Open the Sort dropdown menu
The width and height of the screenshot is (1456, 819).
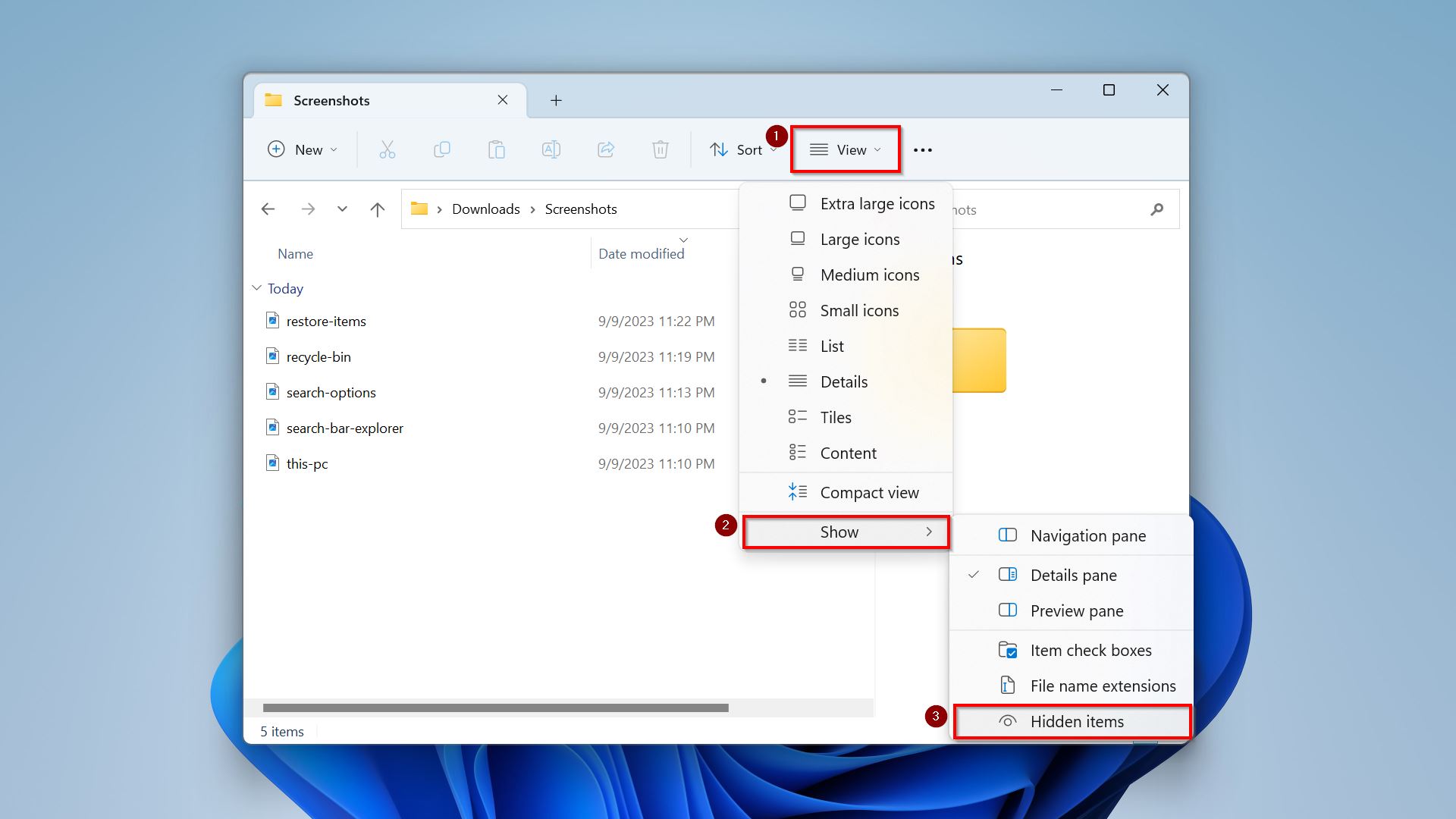(x=742, y=149)
